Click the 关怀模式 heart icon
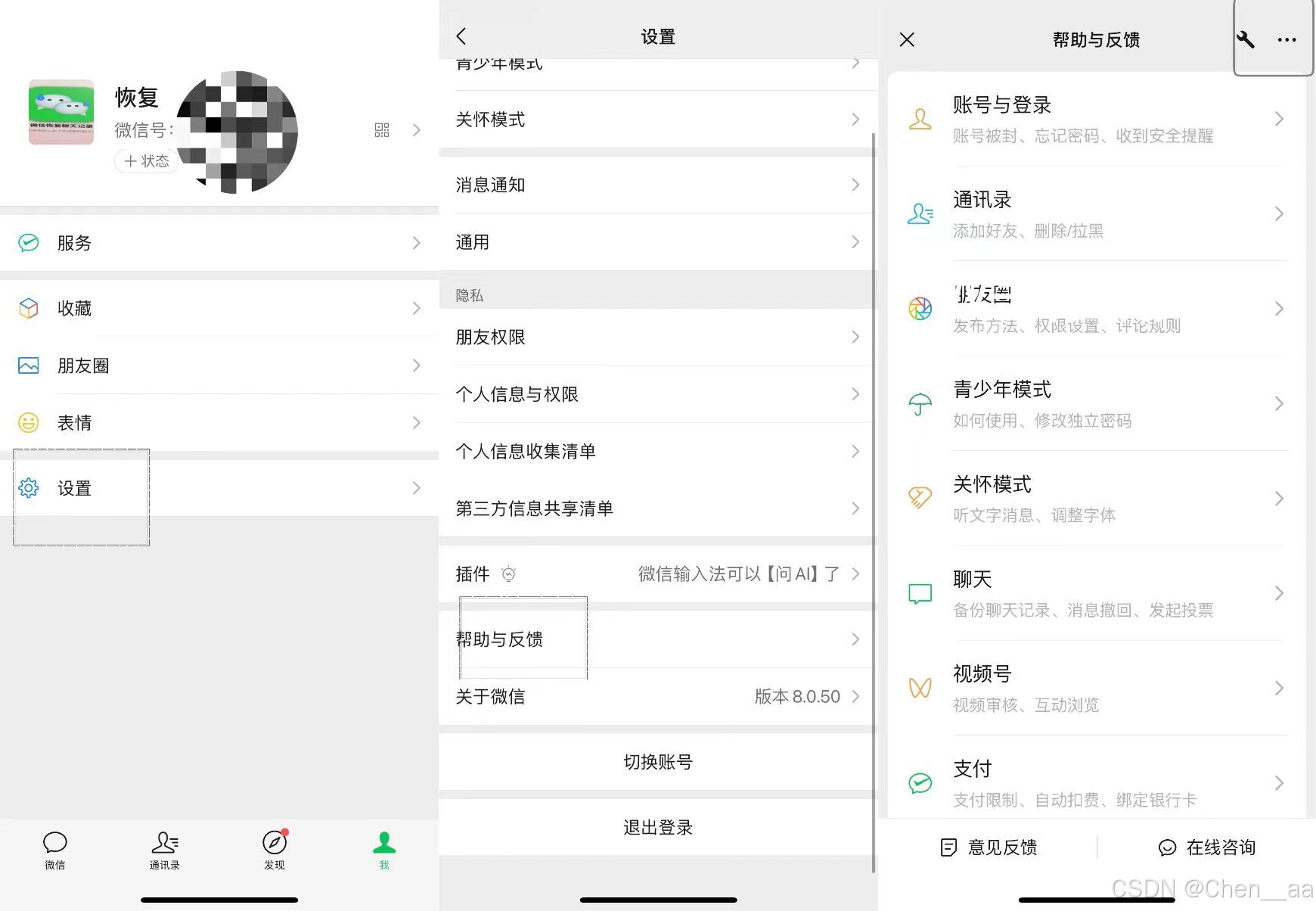Viewport: 1316px width, 911px height. [x=920, y=498]
